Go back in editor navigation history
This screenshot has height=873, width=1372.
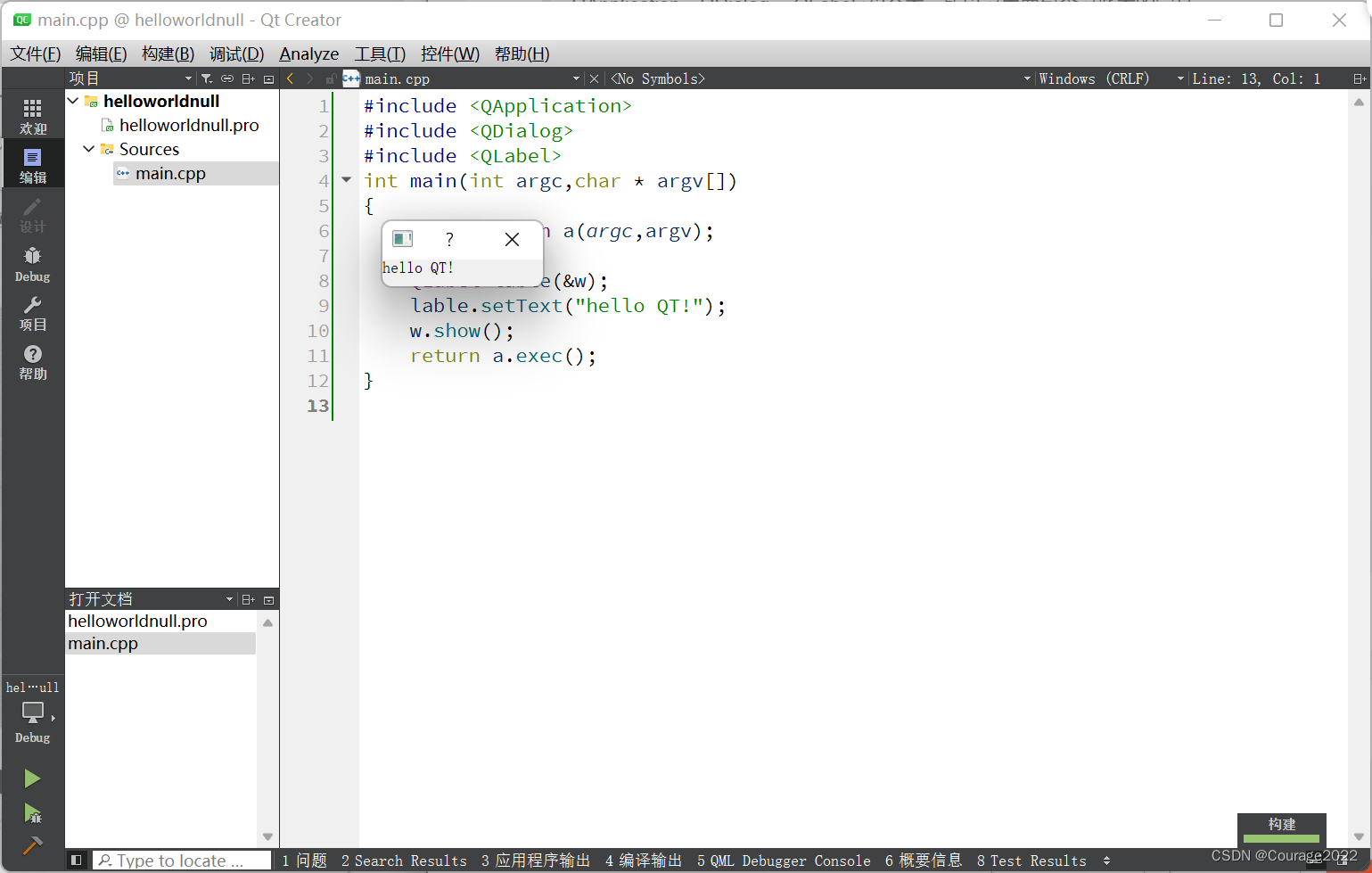(290, 78)
